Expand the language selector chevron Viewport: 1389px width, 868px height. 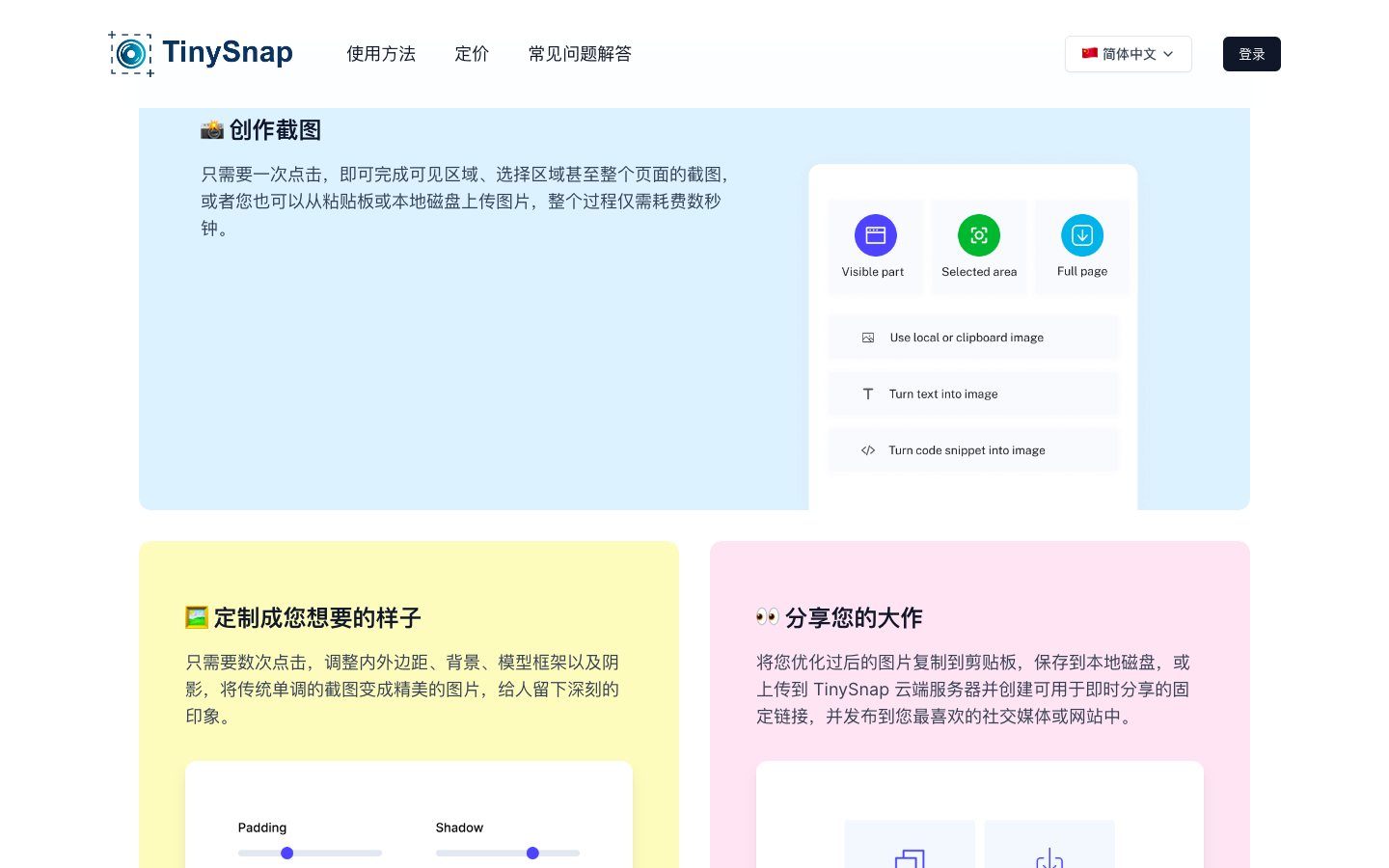[x=1169, y=55]
